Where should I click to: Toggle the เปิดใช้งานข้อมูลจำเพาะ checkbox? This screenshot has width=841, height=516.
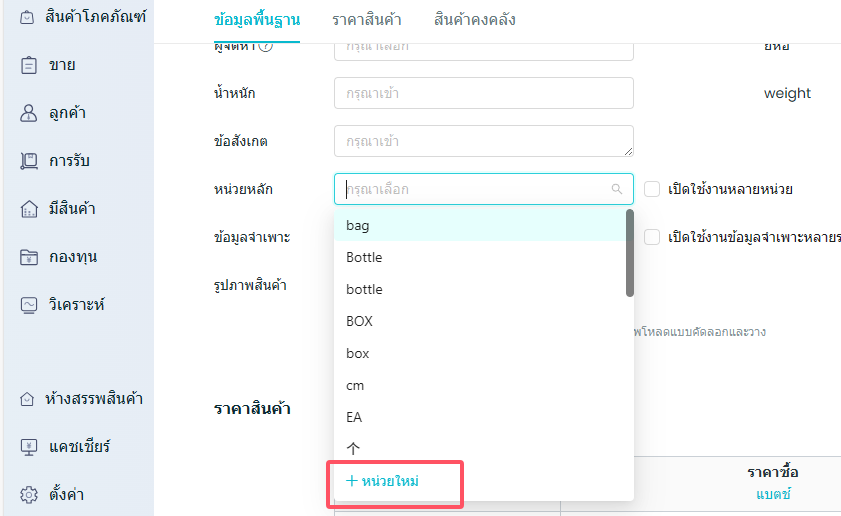652,237
